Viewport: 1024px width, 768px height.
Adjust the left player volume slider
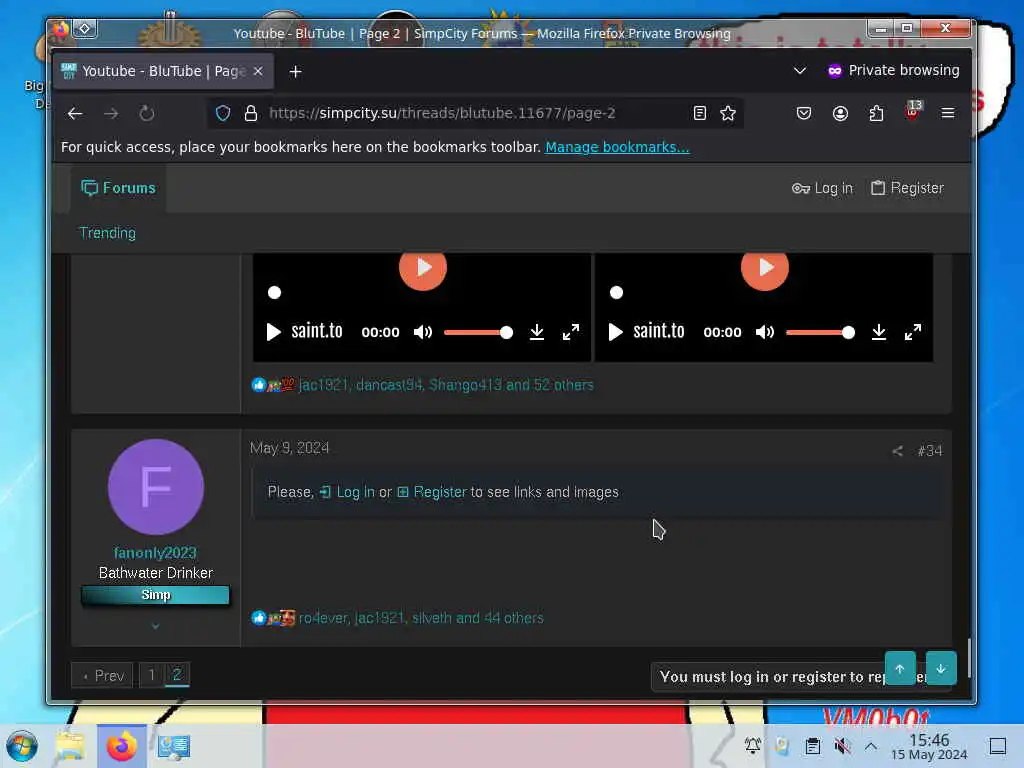[x=479, y=333]
